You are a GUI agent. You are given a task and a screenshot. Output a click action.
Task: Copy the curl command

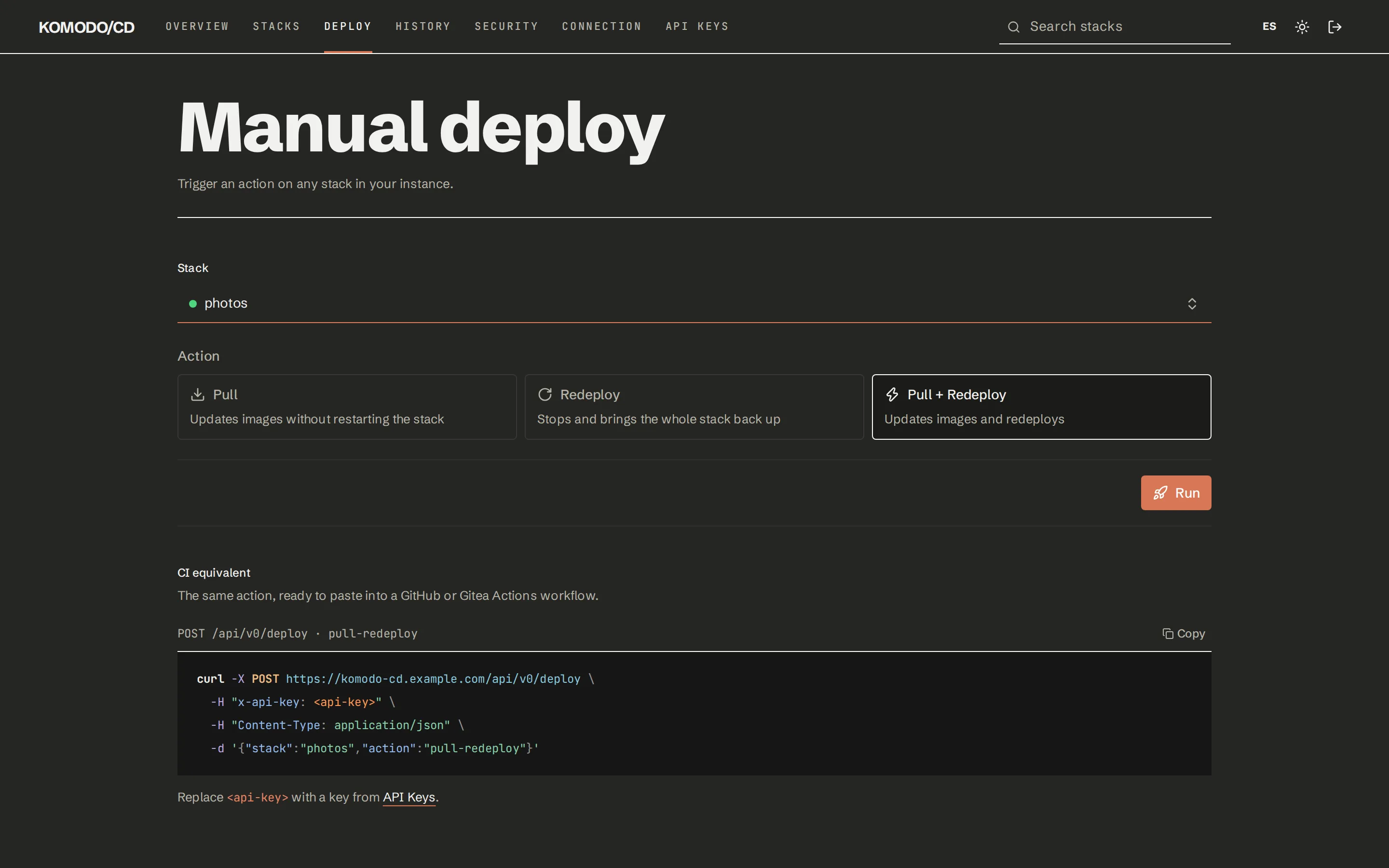click(1184, 633)
